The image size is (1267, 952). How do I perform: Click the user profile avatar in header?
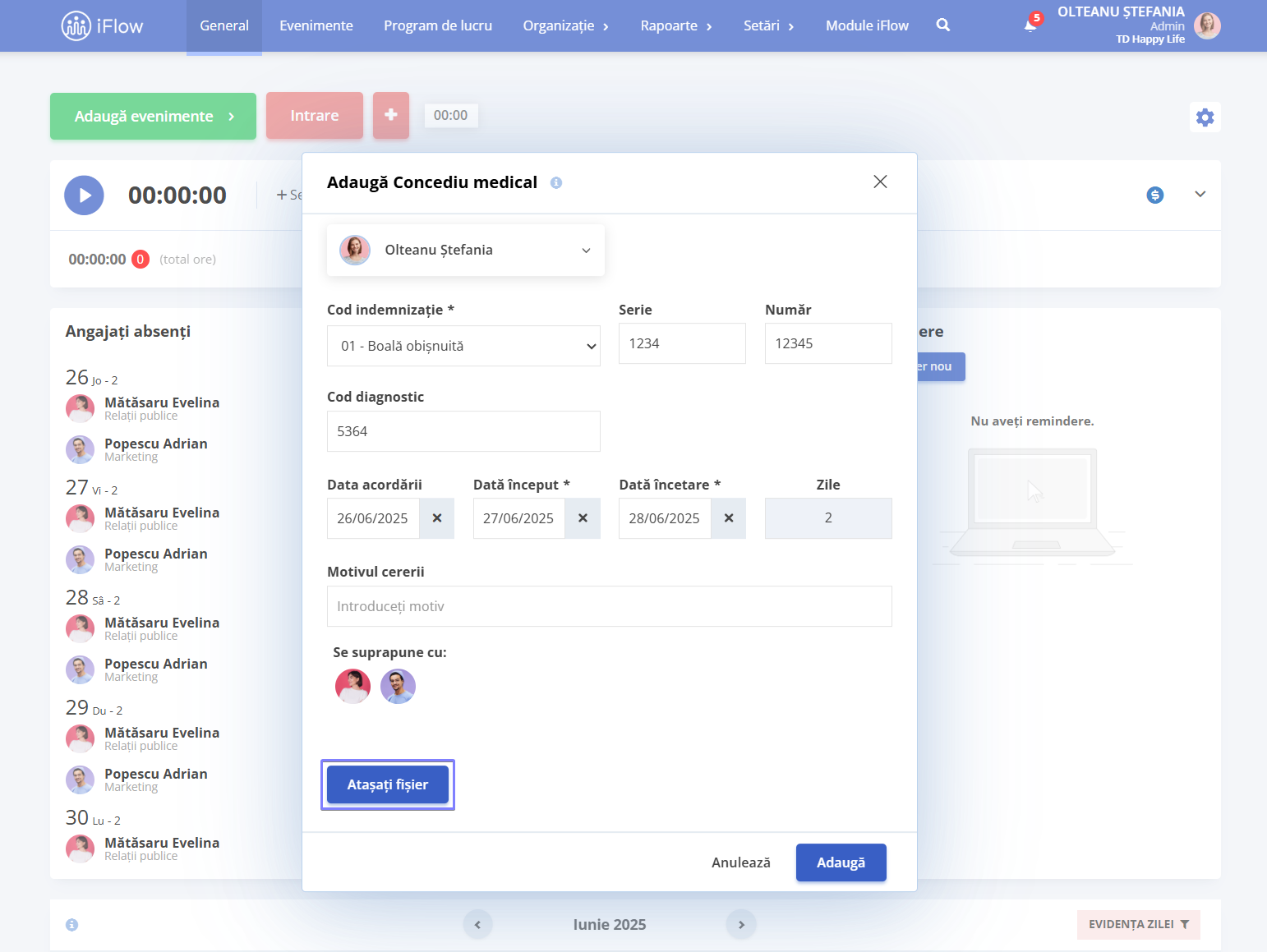(x=1207, y=26)
